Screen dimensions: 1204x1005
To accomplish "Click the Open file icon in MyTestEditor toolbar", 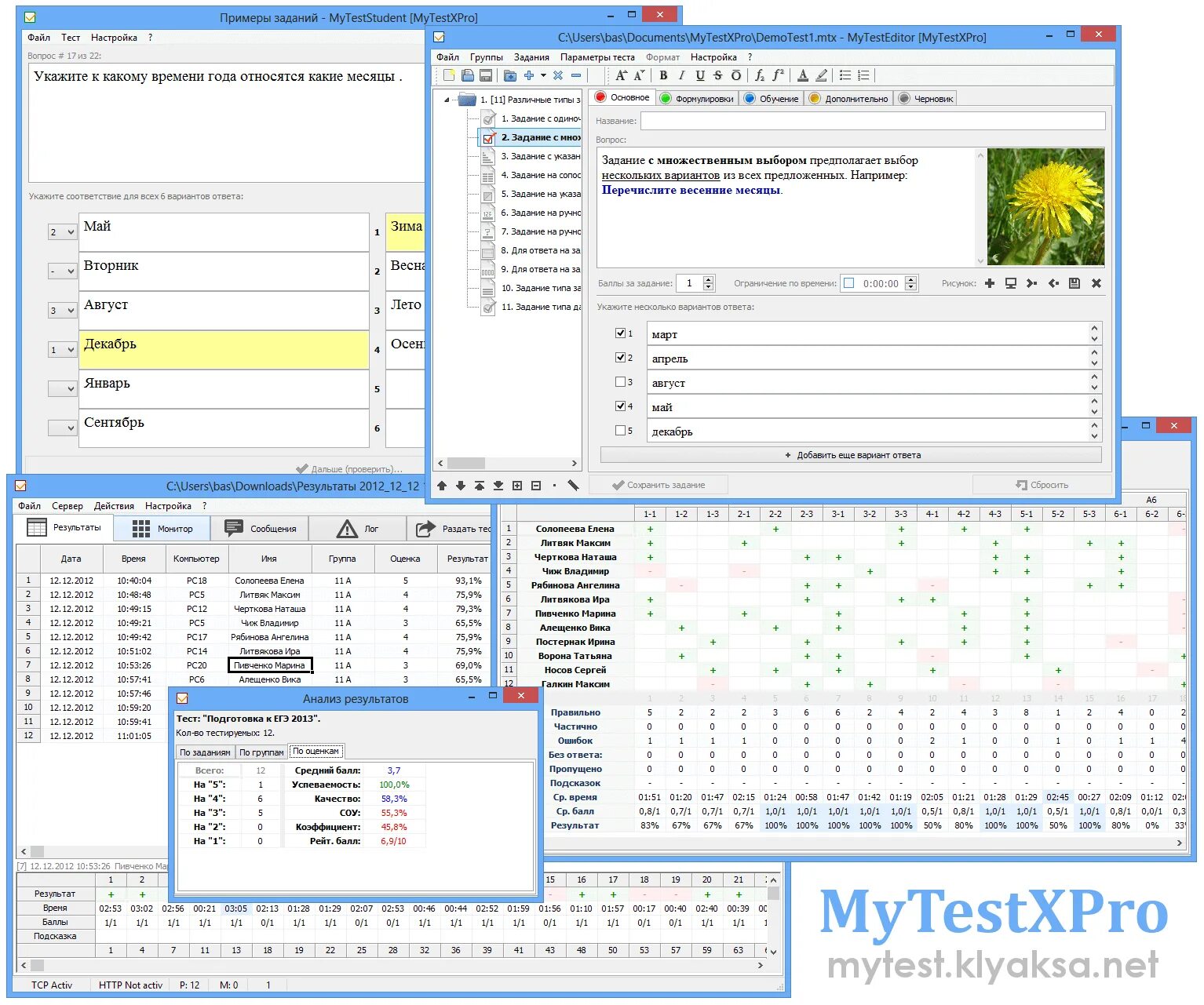I will point(468,75).
